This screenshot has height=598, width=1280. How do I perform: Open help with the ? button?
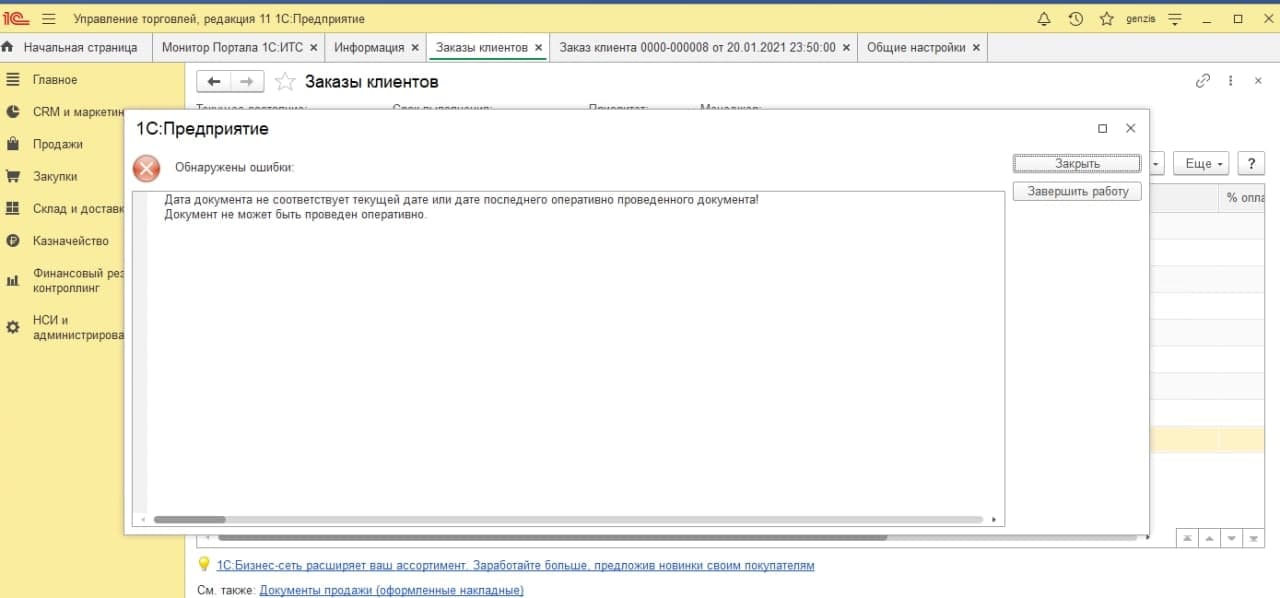1251,163
